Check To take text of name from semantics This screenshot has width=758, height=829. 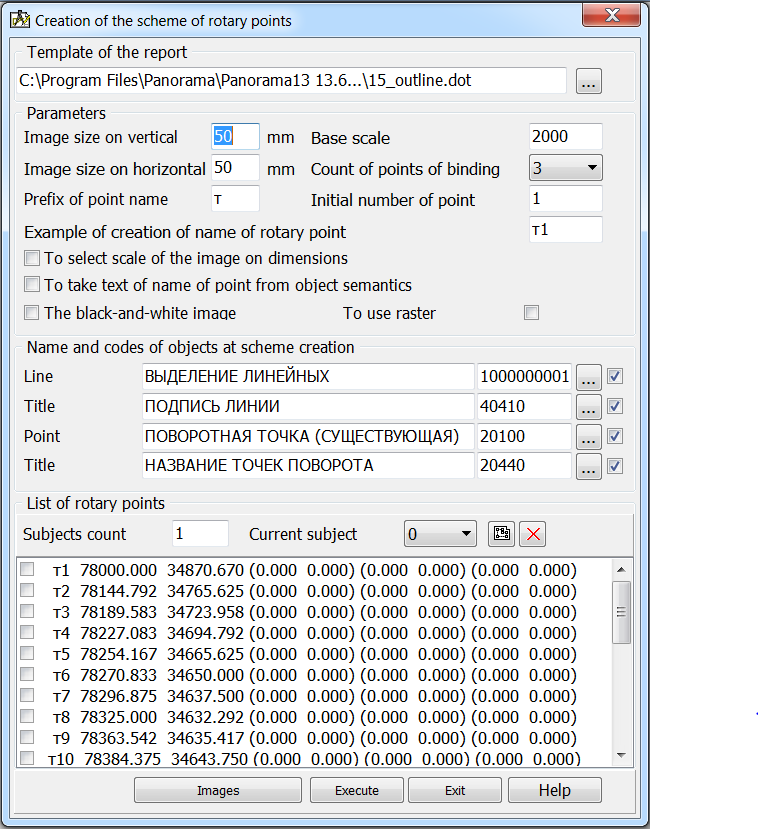pyautogui.click(x=32, y=285)
